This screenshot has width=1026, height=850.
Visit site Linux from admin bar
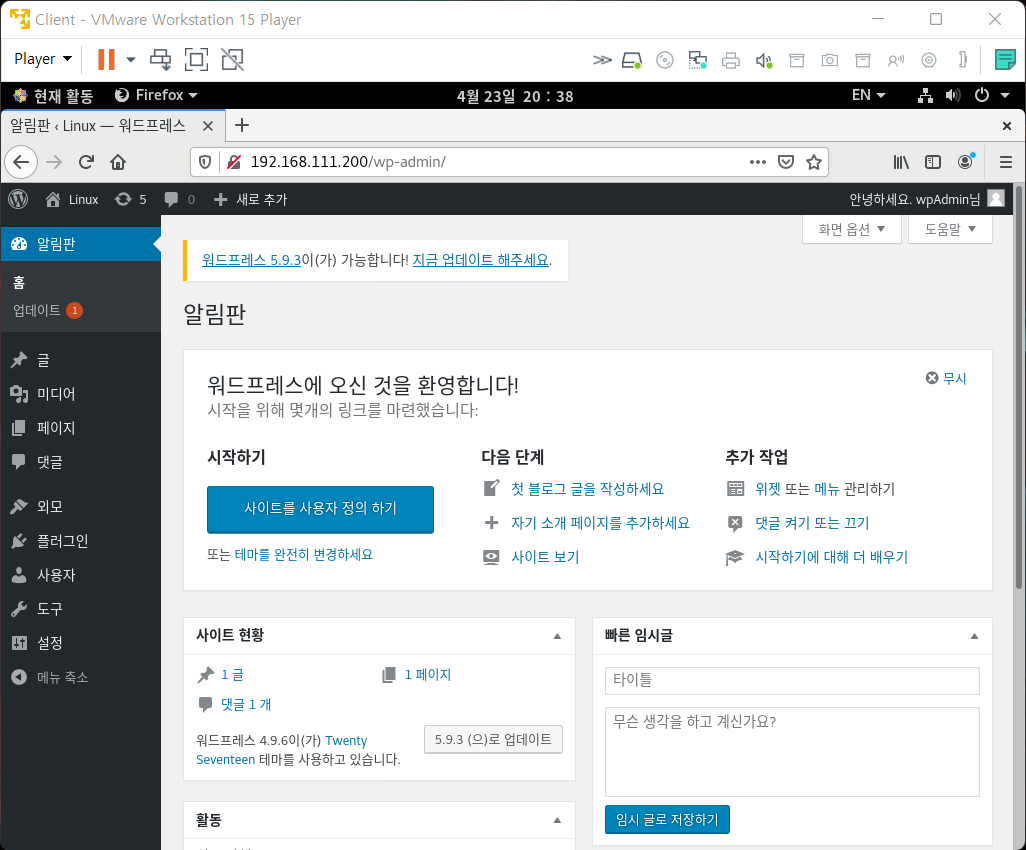[x=72, y=199]
